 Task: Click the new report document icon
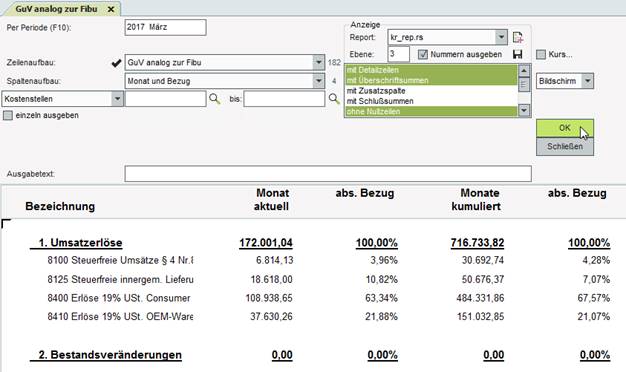(518, 38)
